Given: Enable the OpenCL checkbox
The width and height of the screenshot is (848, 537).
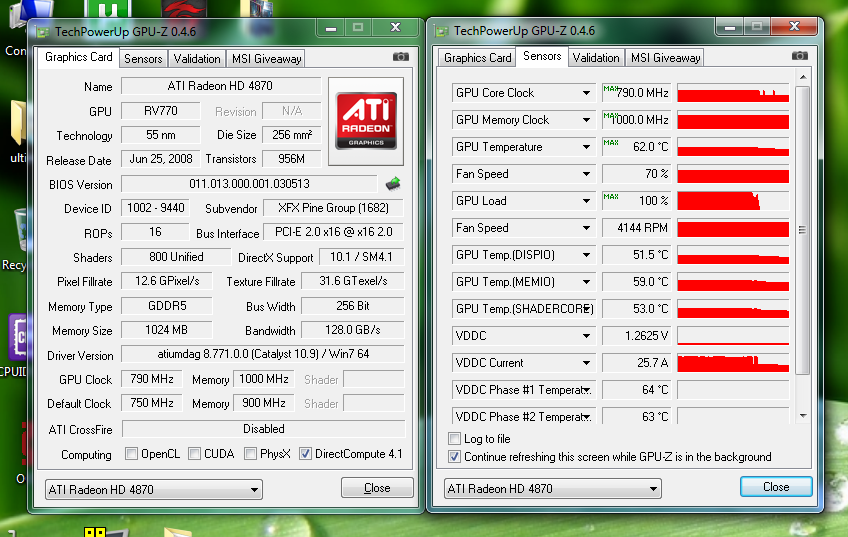Looking at the screenshot, I should coord(132,454).
